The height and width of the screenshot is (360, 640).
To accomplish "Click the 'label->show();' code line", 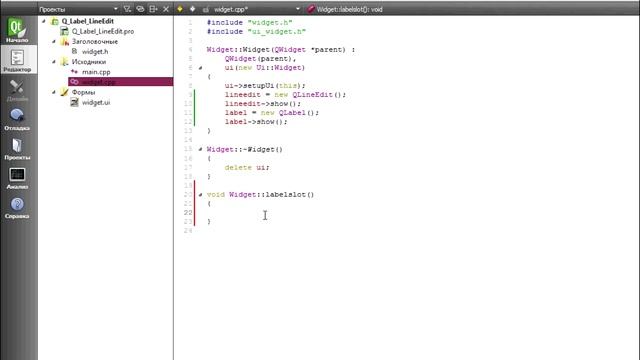I will coord(256,122).
